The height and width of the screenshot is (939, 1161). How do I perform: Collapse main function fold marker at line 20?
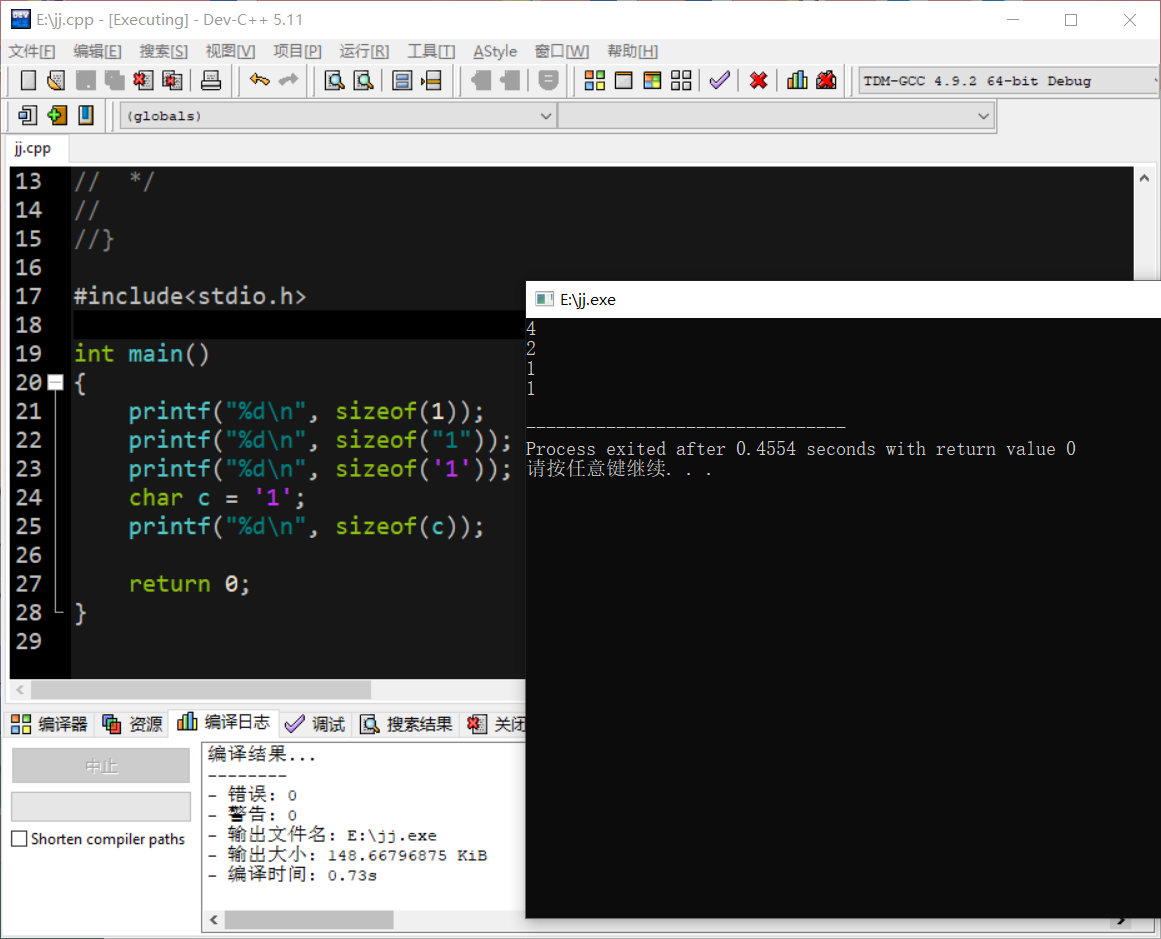56,382
